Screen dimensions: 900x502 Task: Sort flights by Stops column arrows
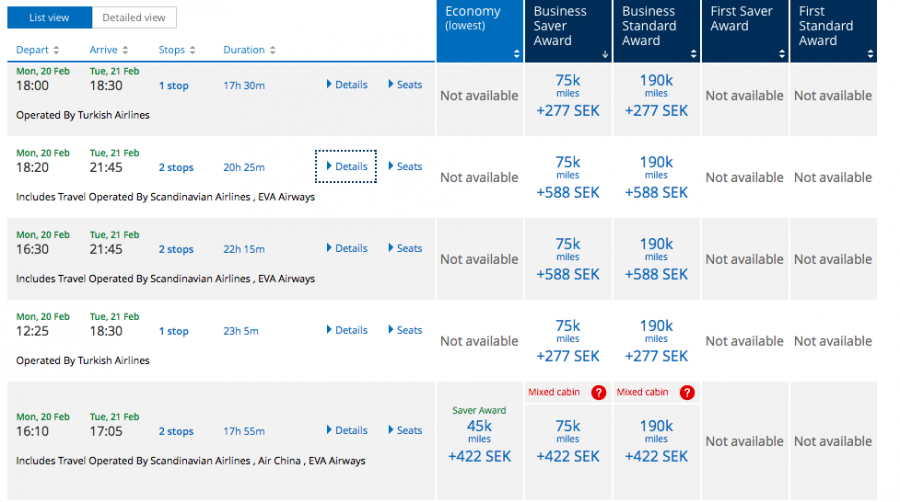click(192, 50)
